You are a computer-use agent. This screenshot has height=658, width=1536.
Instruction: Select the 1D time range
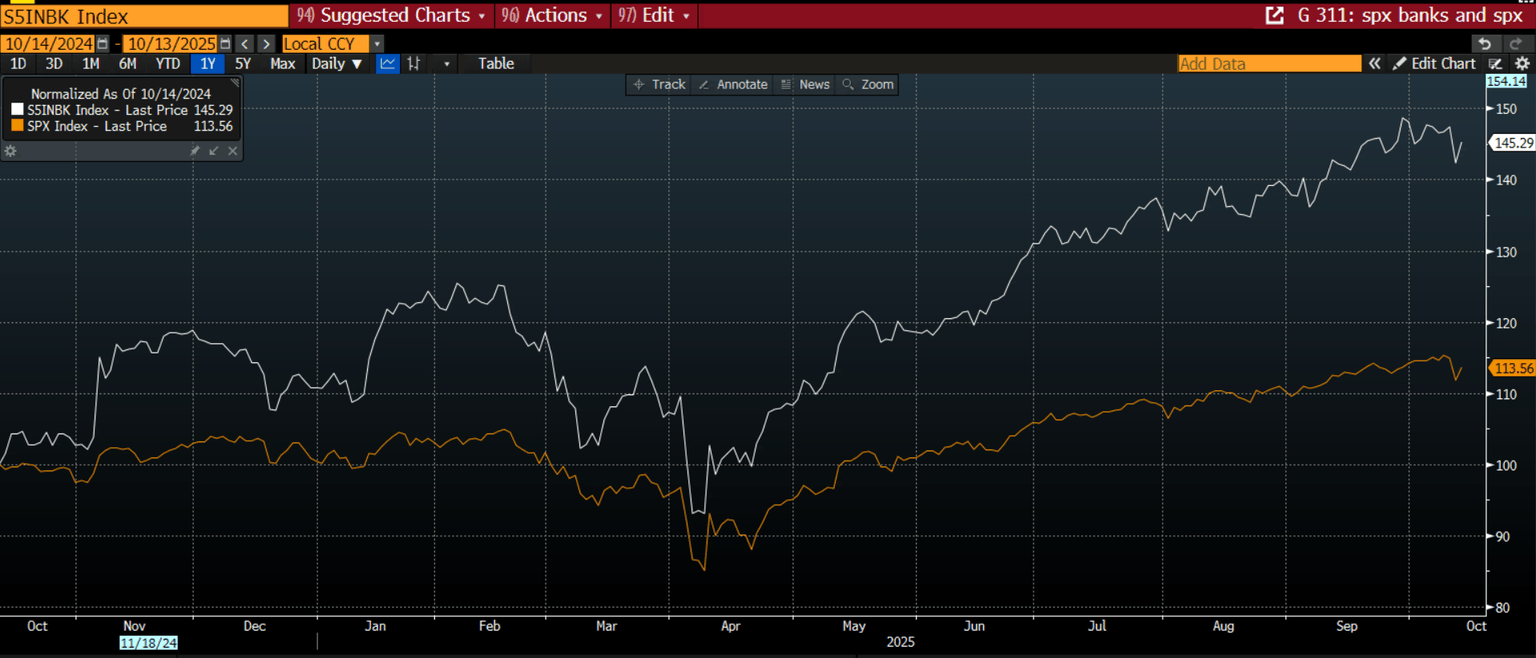pyautogui.click(x=18, y=63)
